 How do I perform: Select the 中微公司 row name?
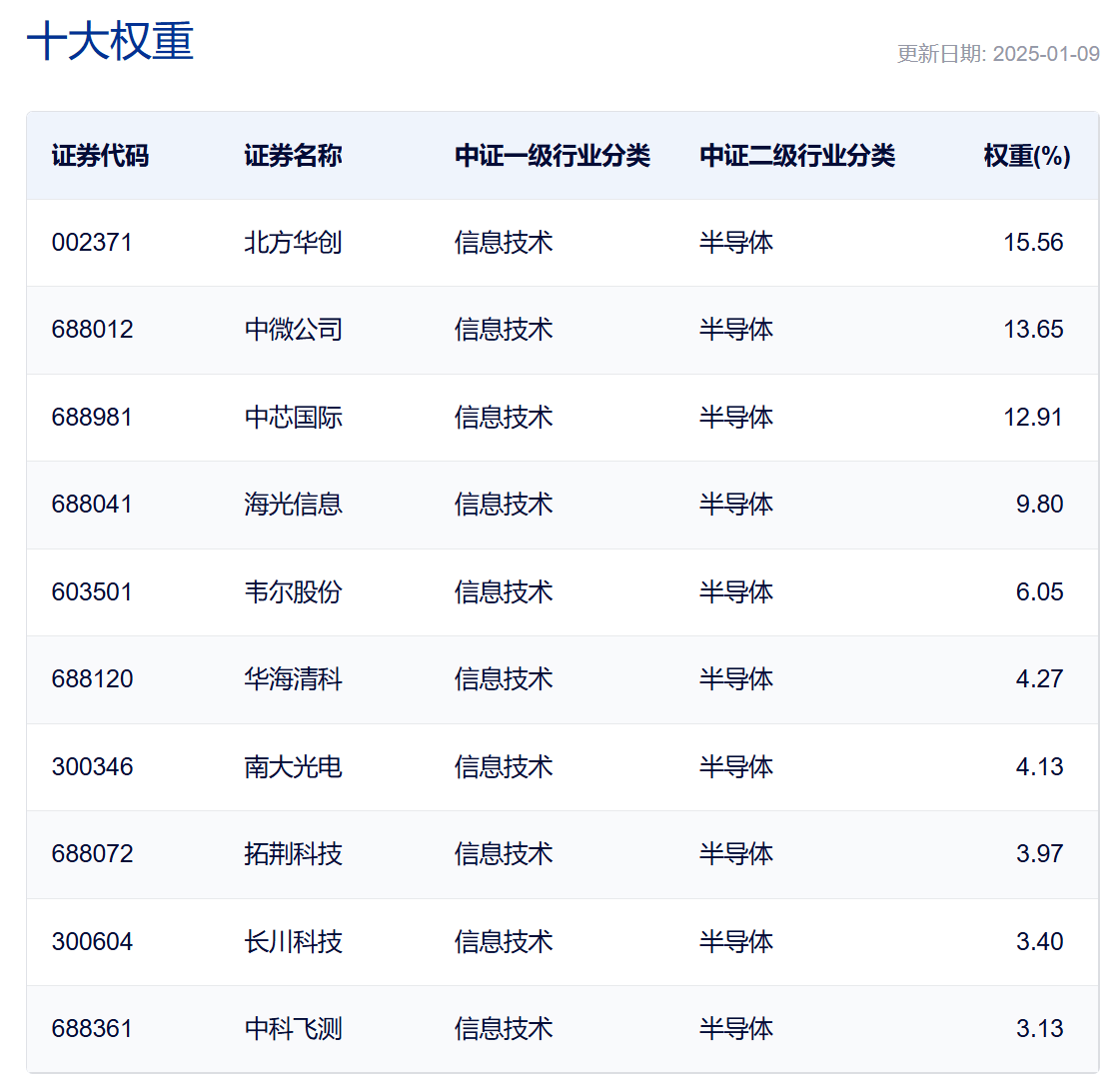click(x=293, y=330)
